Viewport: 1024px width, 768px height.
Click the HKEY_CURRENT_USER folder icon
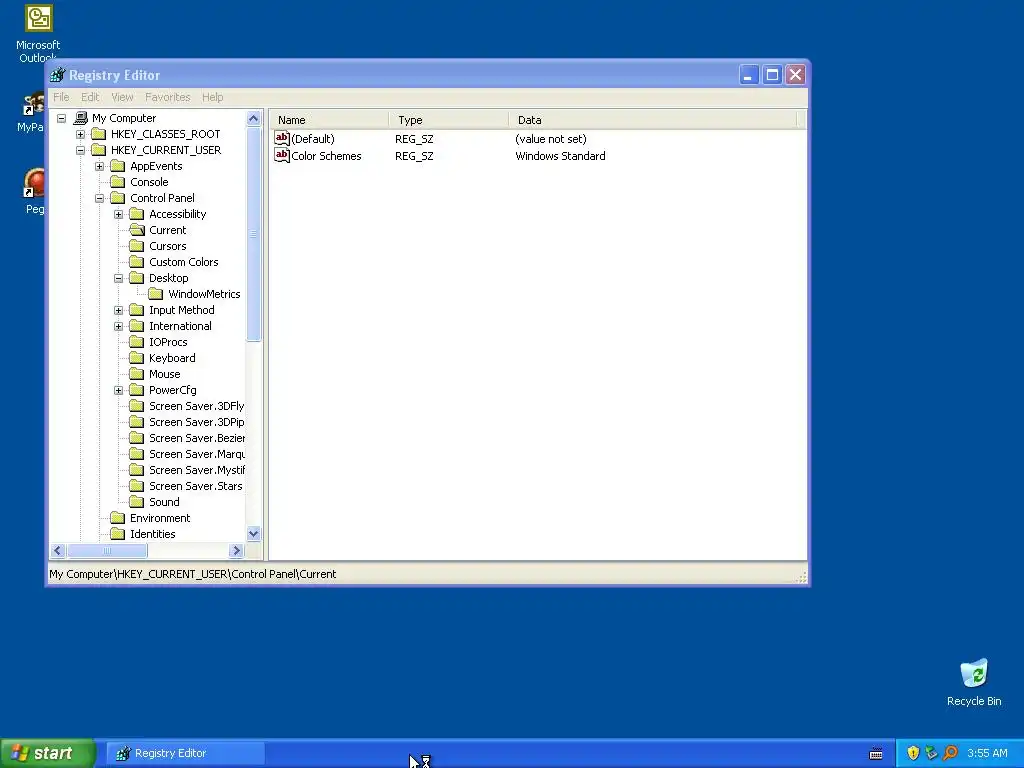(x=99, y=150)
